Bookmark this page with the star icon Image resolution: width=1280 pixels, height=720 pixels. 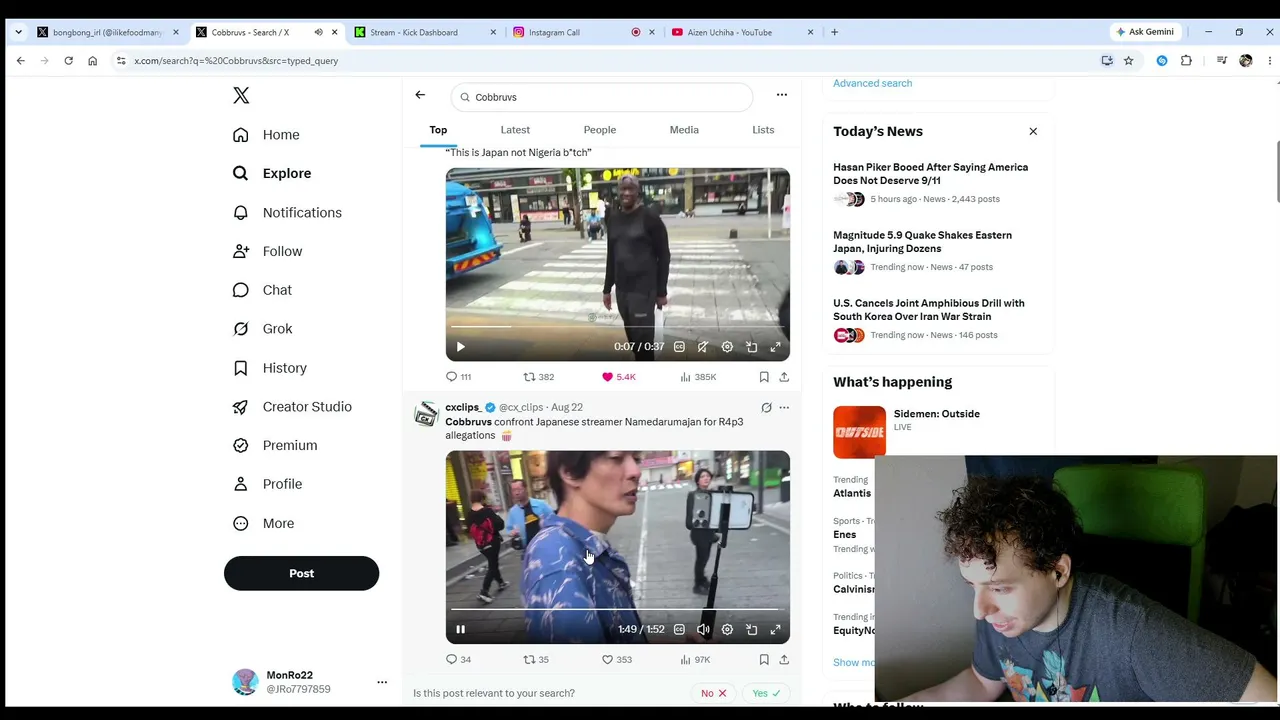pyautogui.click(x=1128, y=61)
